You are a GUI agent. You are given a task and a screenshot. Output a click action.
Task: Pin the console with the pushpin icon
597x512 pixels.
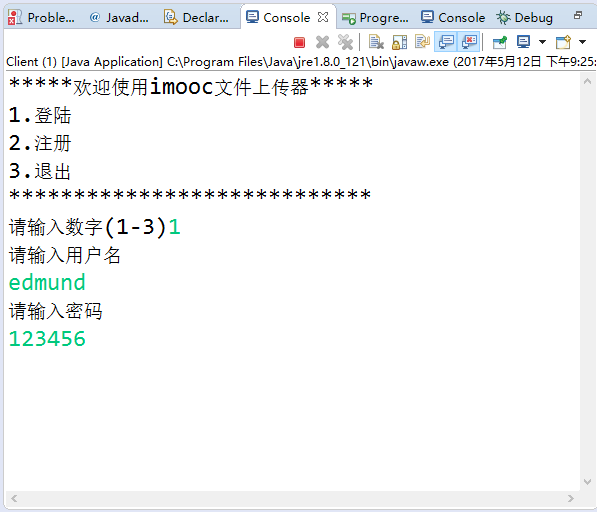pos(500,42)
